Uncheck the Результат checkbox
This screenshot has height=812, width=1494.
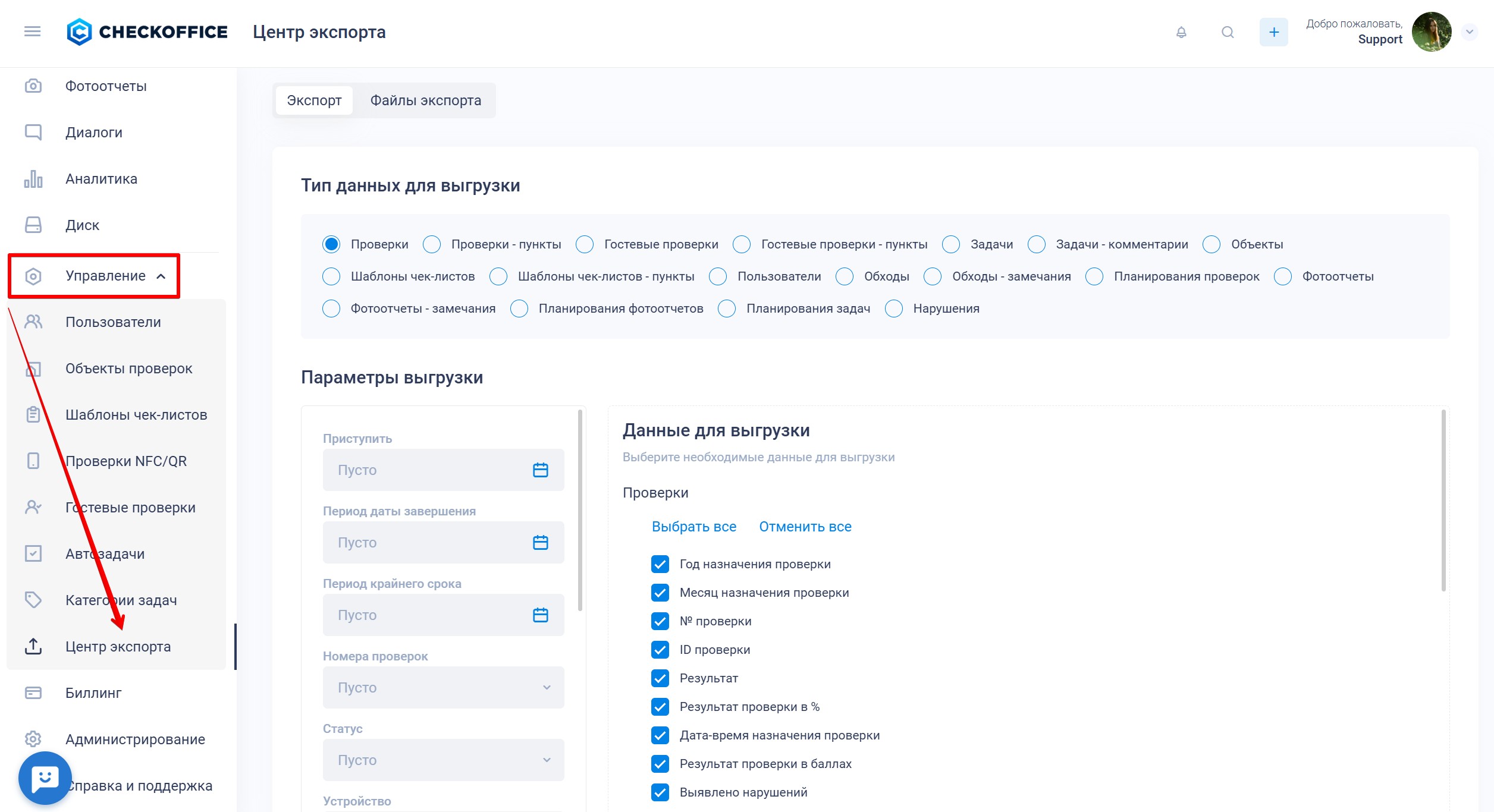pyautogui.click(x=660, y=678)
